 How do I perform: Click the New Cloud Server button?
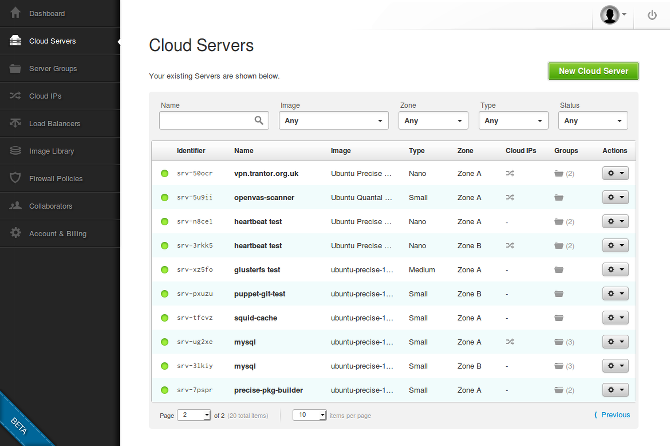[x=593, y=71]
